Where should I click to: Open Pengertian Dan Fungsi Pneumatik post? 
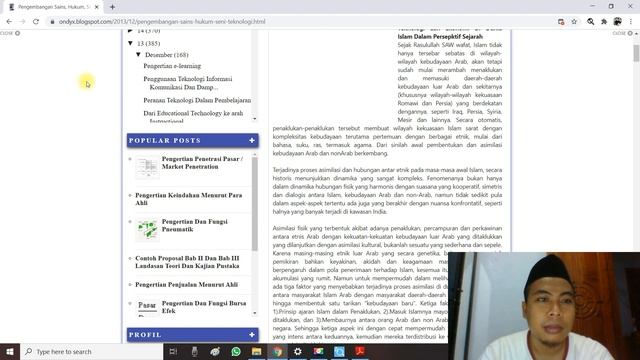[x=194, y=225]
